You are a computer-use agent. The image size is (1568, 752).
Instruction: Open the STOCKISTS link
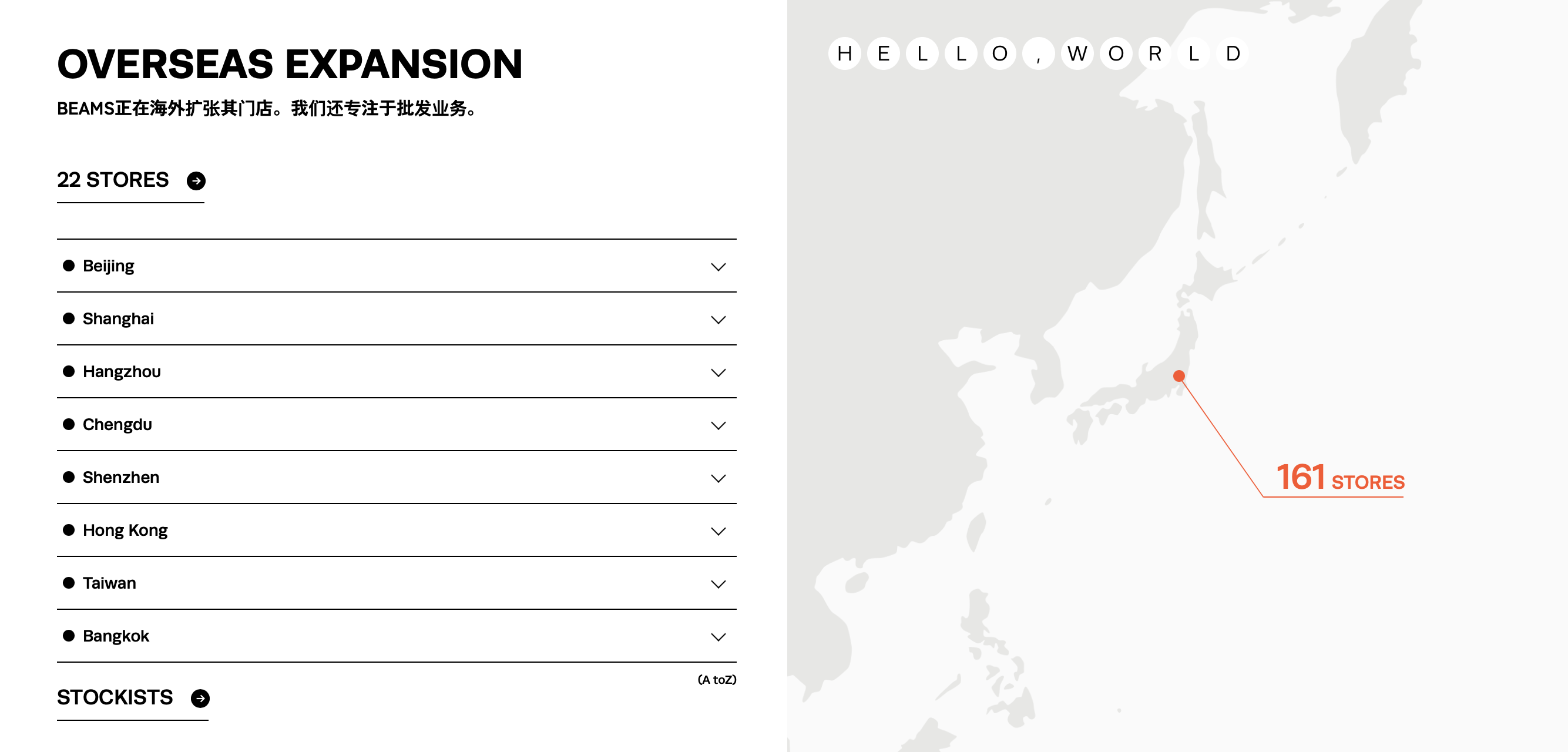click(x=115, y=698)
